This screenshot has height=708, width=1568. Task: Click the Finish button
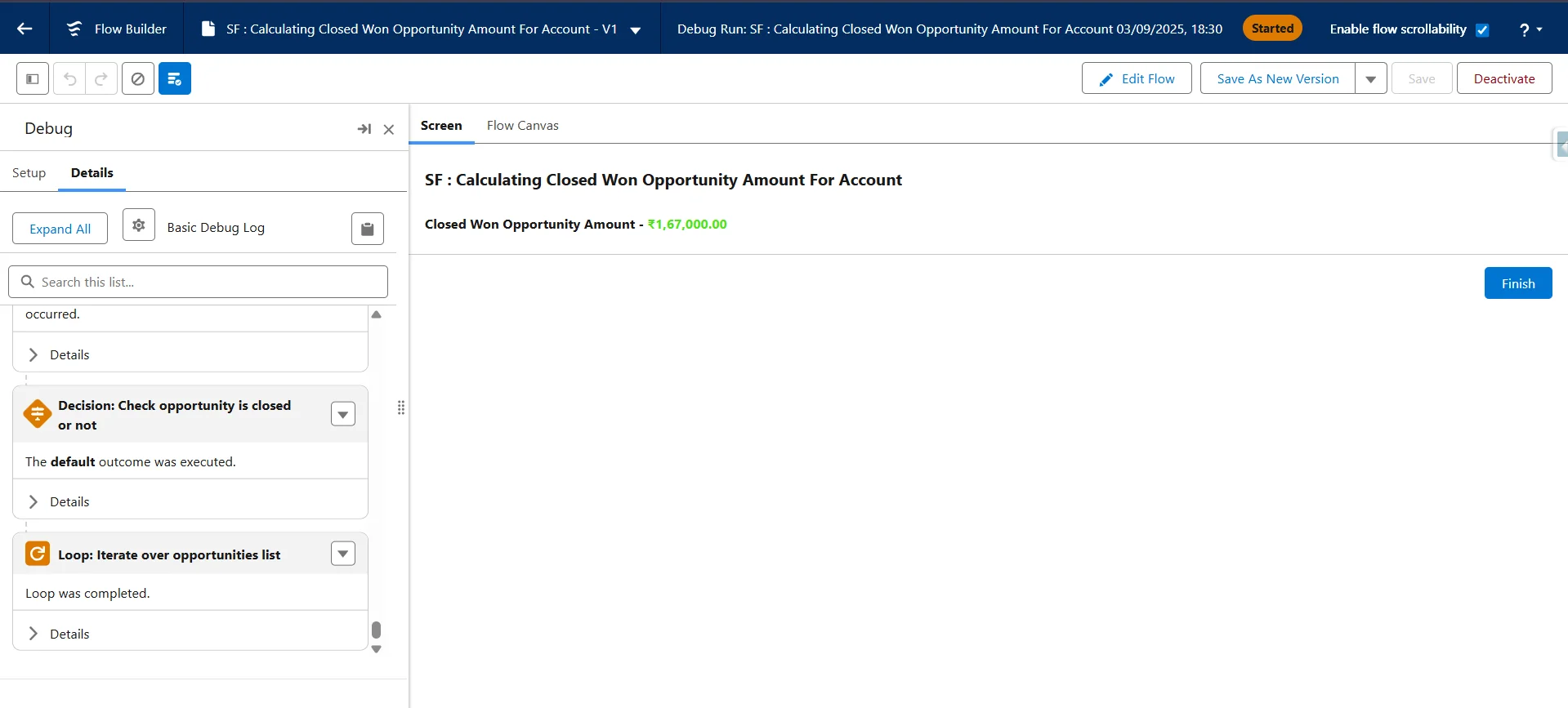coord(1518,283)
